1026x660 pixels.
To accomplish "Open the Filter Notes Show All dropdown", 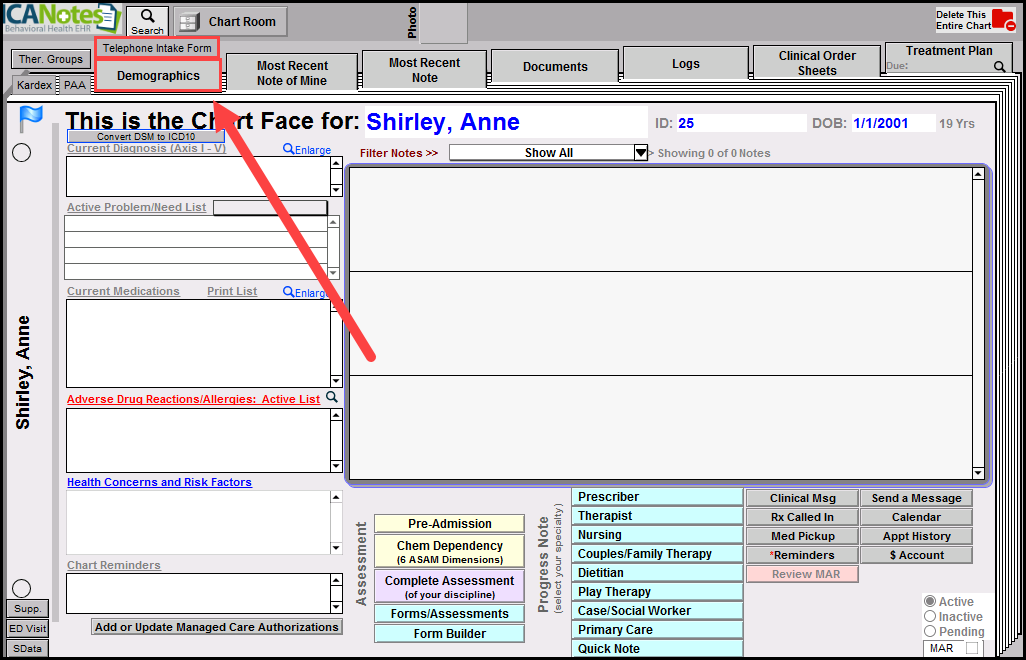I will tap(641, 153).
